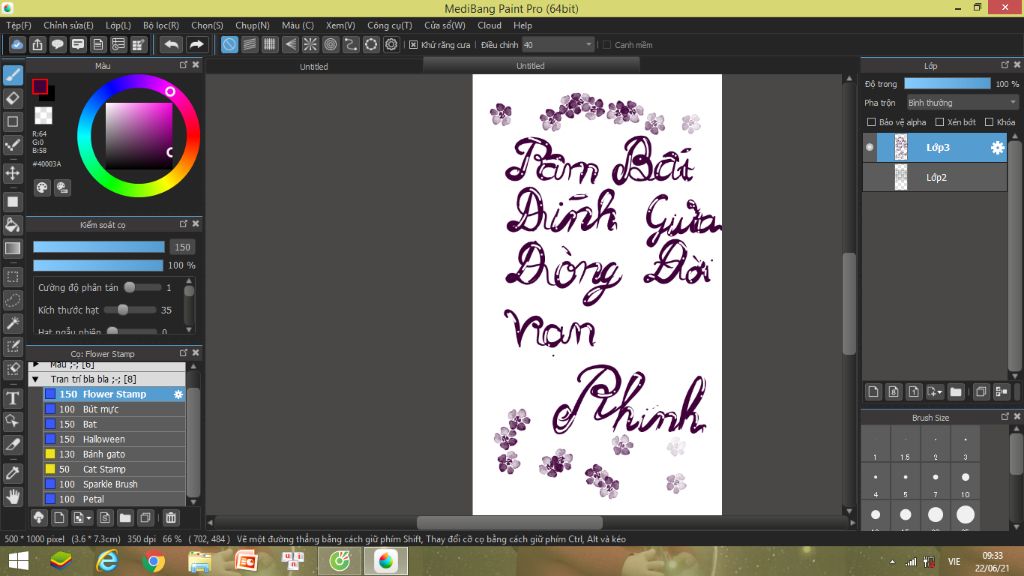Click the Lớp3 layer thumbnail
Screen dimensions: 1024x576
901,148
